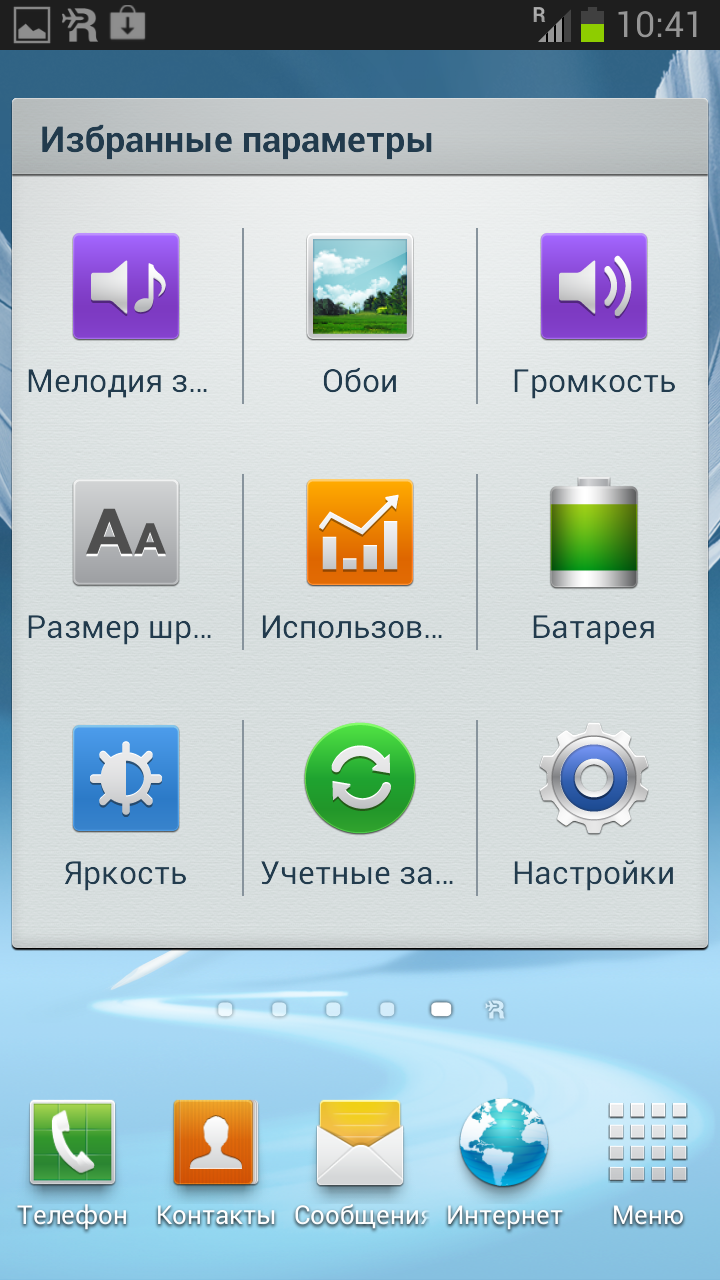Screen dimensions: 720x1280
Task: Tap the Батарея battery icon
Action: pyautogui.click(x=594, y=533)
